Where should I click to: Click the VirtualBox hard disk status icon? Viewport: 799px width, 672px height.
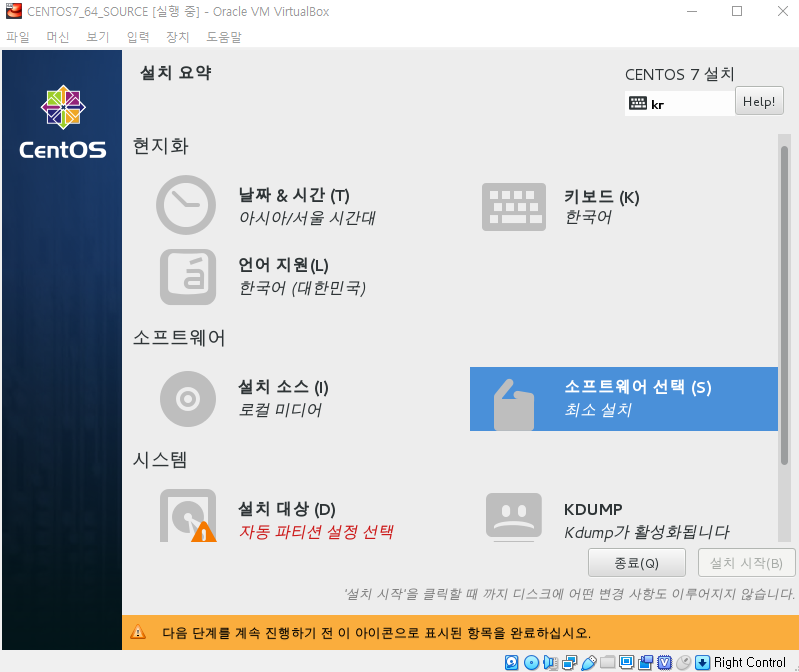pyautogui.click(x=512, y=662)
